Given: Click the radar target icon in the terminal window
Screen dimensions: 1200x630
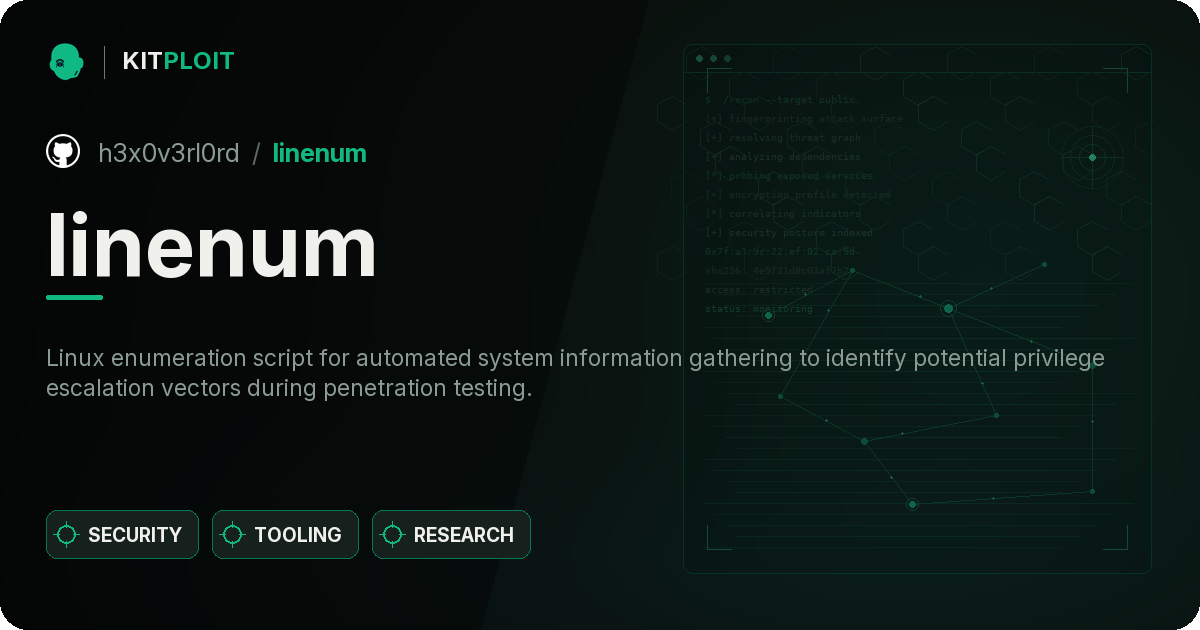Looking at the screenshot, I should pyautogui.click(x=1092, y=157).
